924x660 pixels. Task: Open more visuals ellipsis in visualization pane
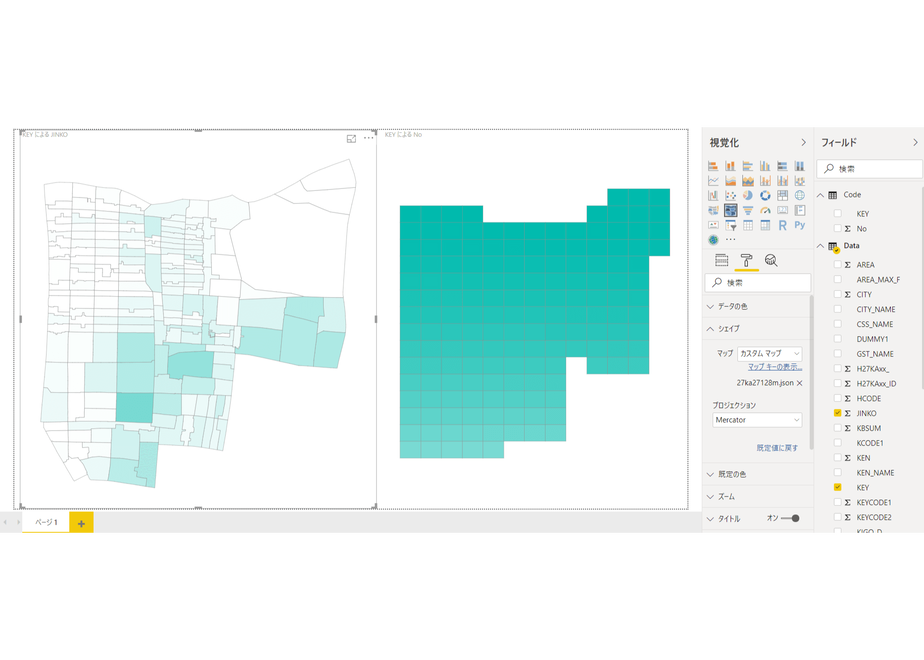pos(730,240)
